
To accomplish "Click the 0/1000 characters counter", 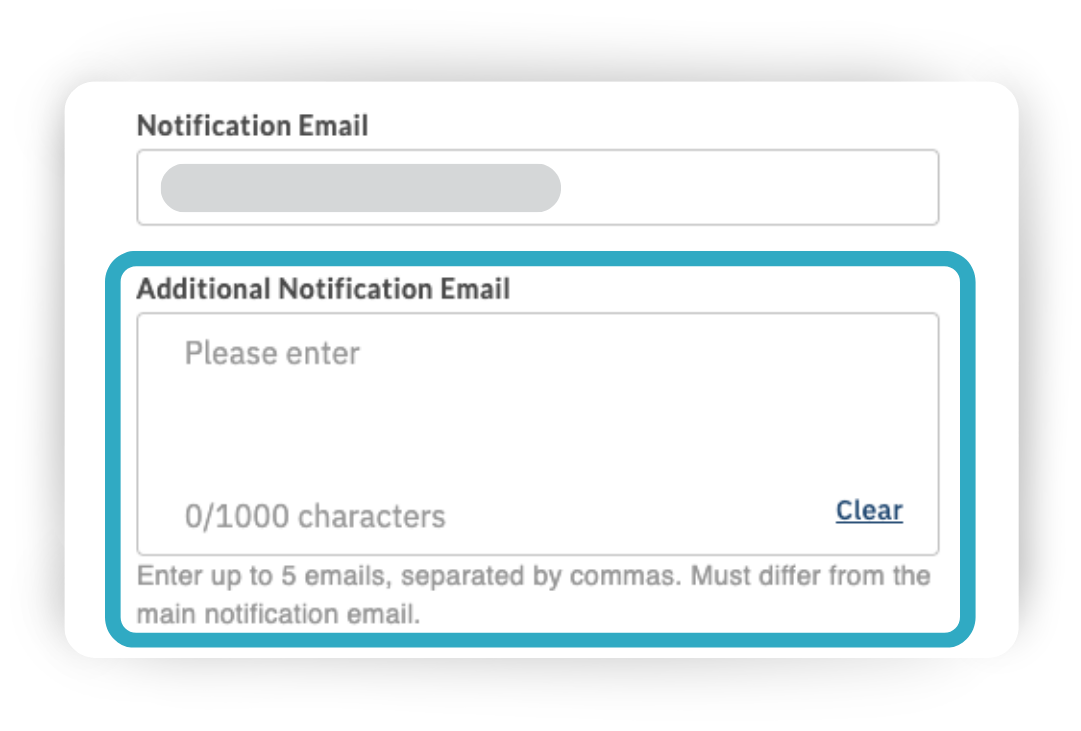I will [314, 516].
